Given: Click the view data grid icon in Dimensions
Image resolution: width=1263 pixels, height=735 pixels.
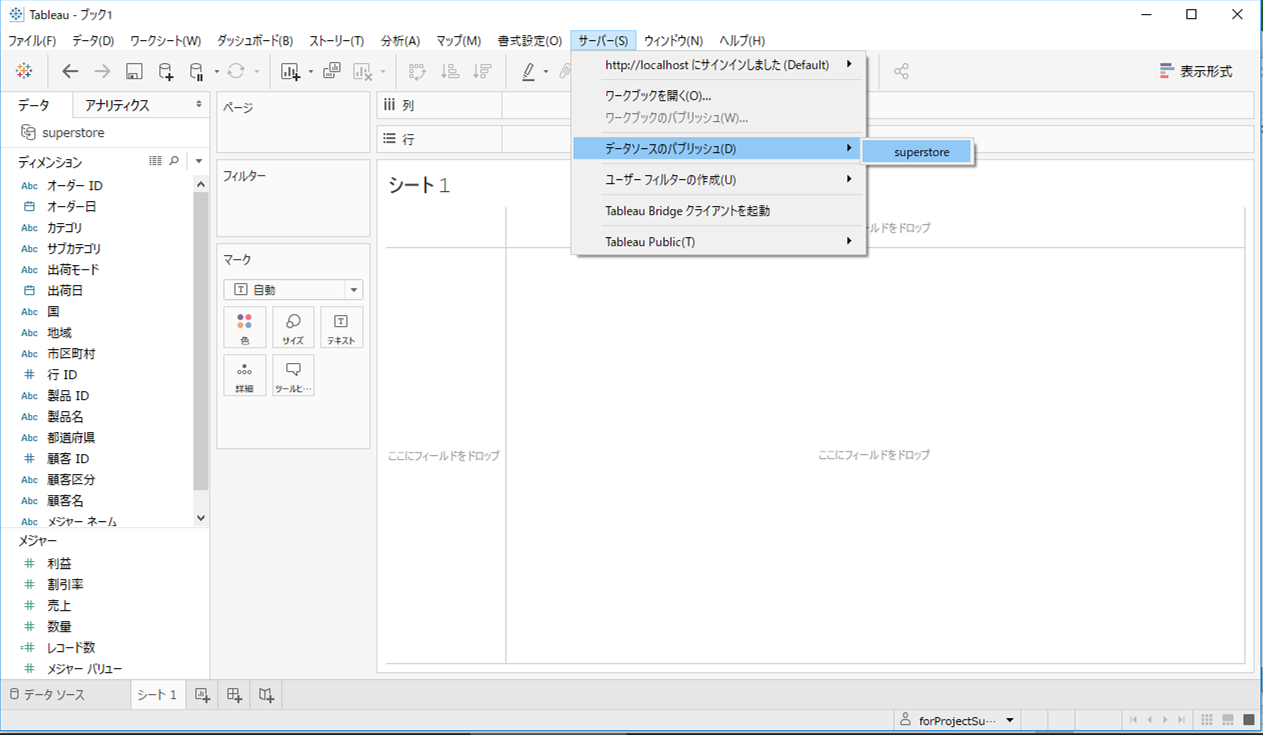Looking at the screenshot, I should [155, 160].
